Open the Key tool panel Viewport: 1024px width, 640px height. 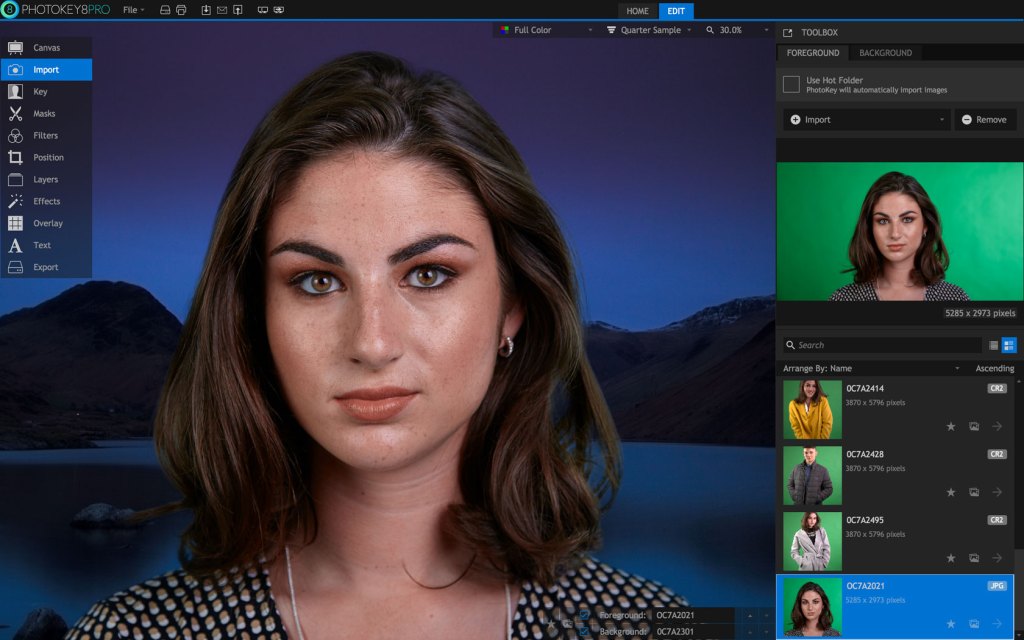click(46, 91)
